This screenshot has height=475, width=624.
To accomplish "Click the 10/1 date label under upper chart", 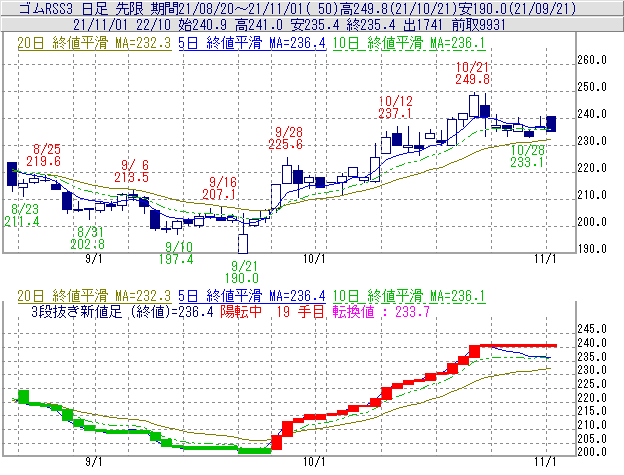I will pos(314,259).
